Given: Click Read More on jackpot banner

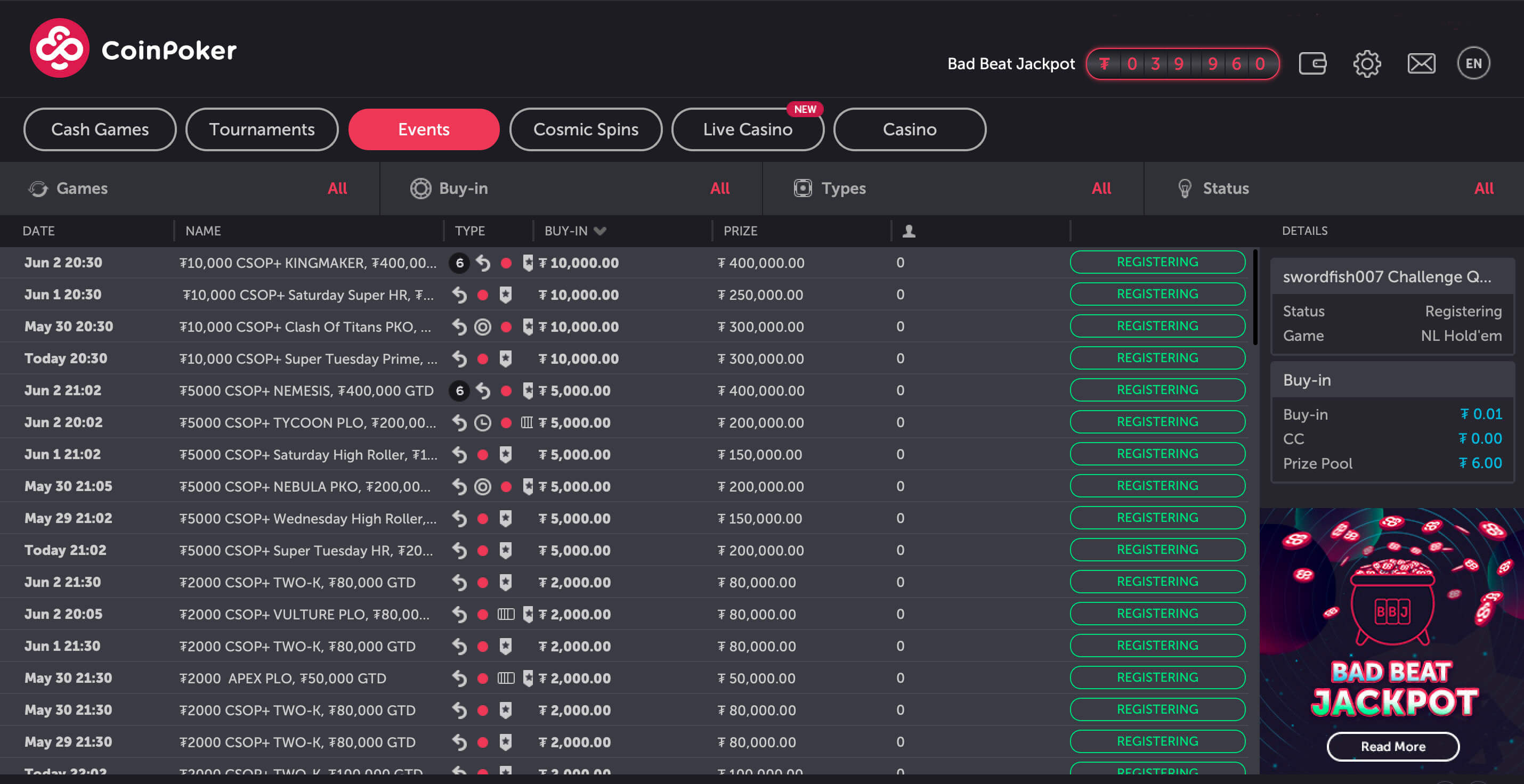Looking at the screenshot, I should 1393,746.
